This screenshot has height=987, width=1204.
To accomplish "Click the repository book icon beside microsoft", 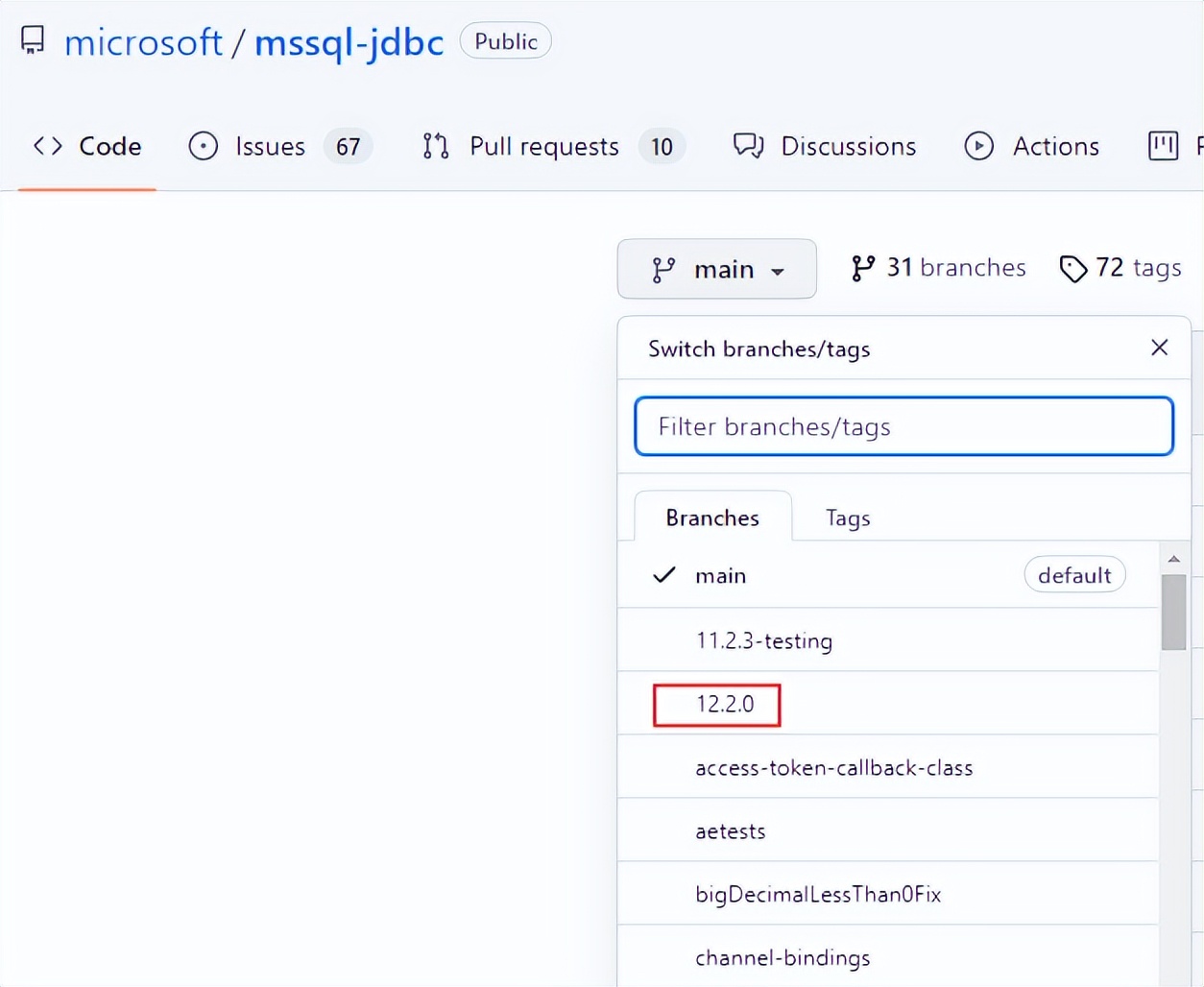I will [x=32, y=40].
